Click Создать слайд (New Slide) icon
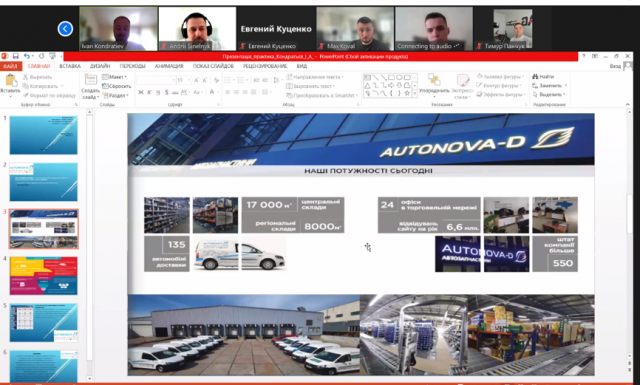640x385 pixels. tap(90, 80)
